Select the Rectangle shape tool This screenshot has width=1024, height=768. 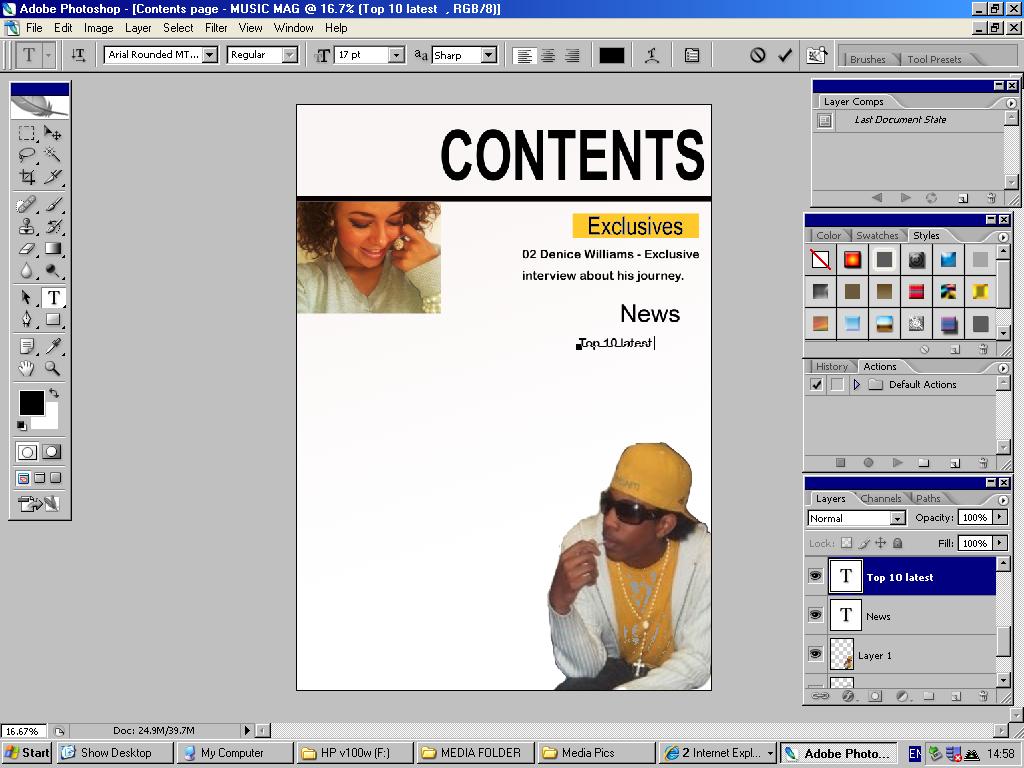click(x=53, y=319)
